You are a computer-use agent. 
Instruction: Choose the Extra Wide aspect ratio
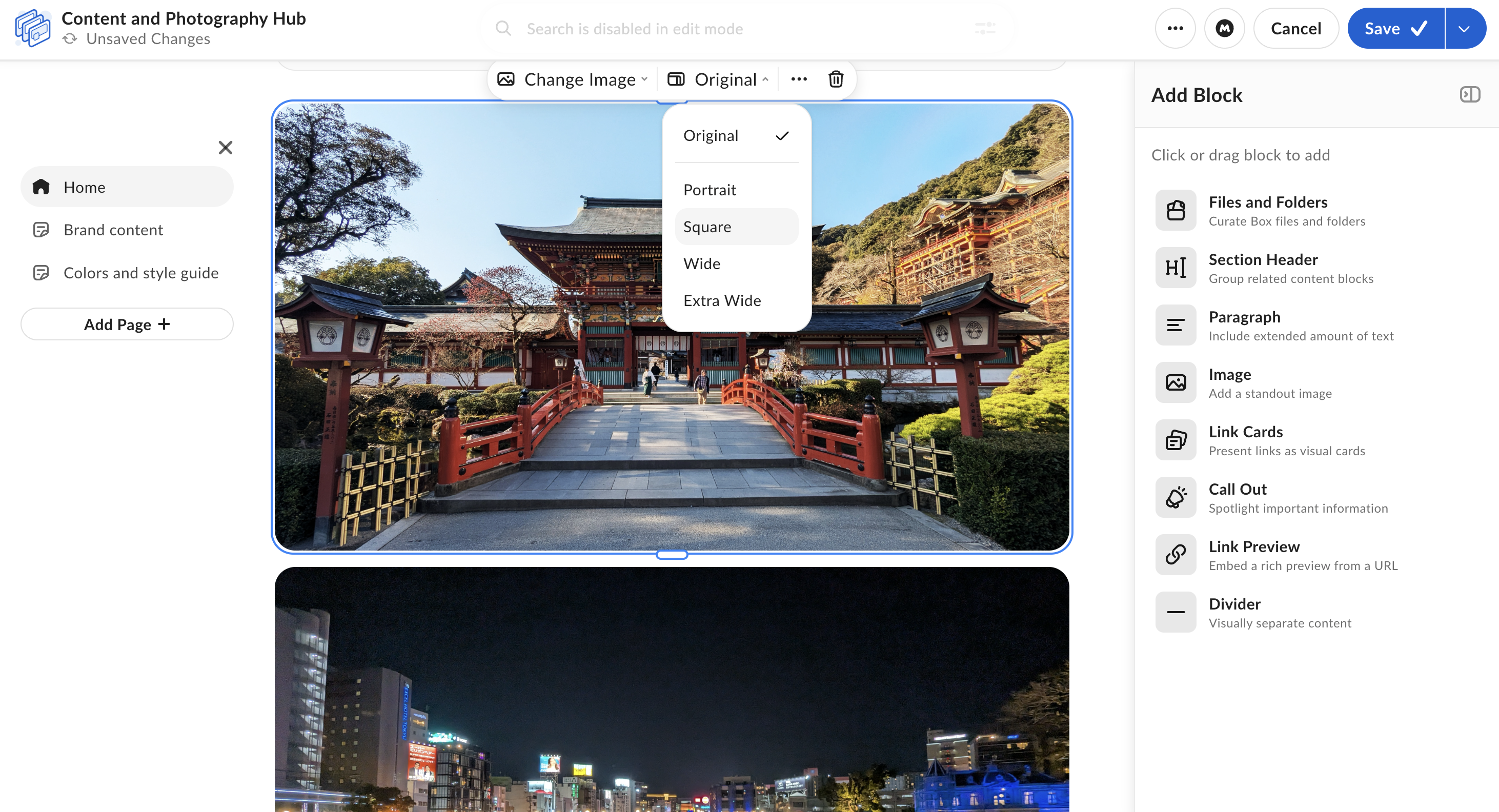736,300
